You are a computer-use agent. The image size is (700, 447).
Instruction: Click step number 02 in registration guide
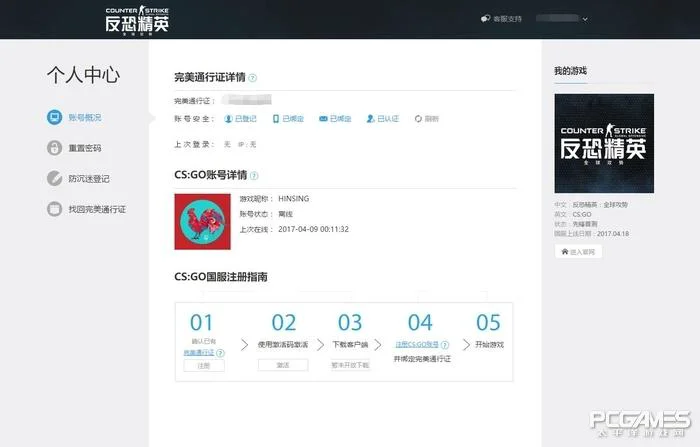pos(284,322)
